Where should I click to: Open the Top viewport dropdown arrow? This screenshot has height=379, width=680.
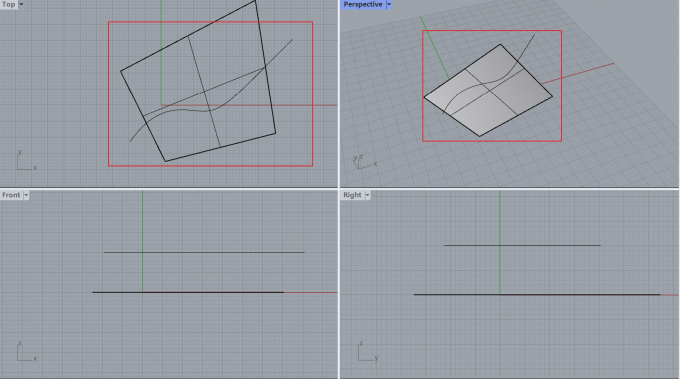coord(21,4)
